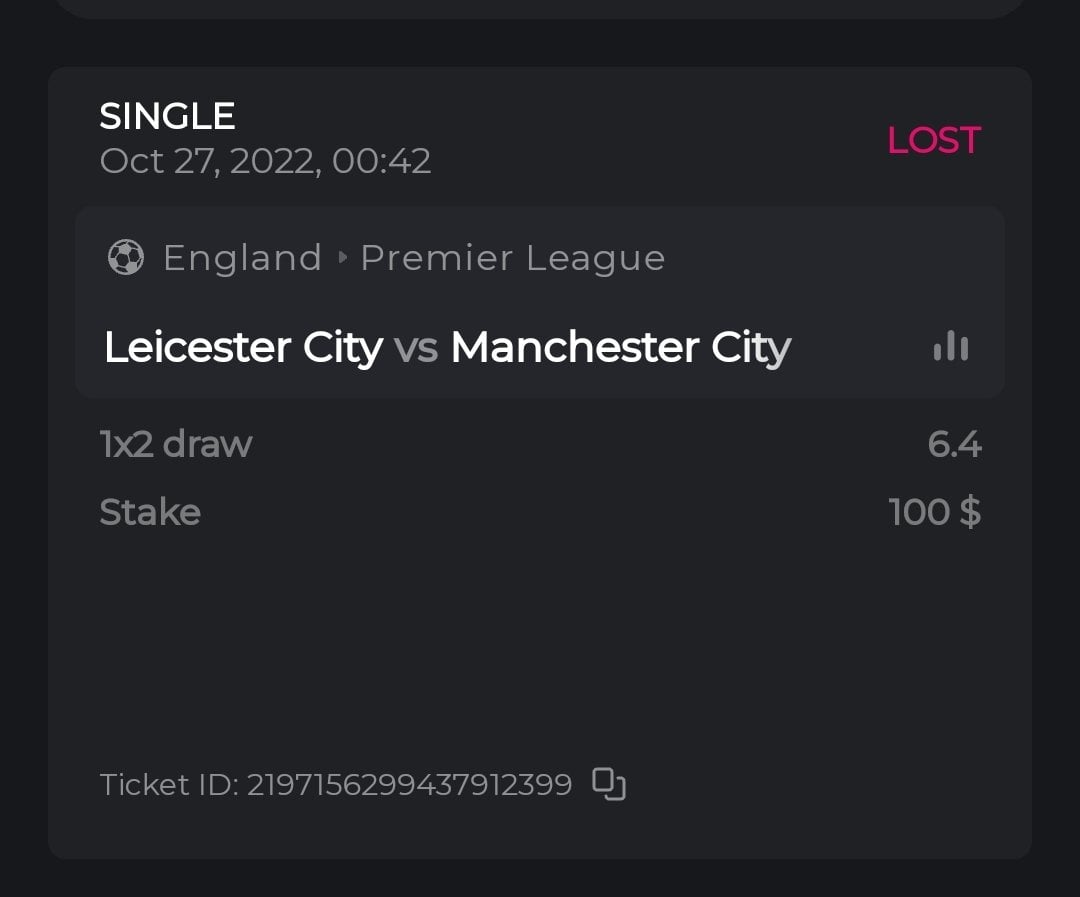The height and width of the screenshot is (897, 1080).
Task: Click the 6.4 odds value
Action: (x=954, y=443)
